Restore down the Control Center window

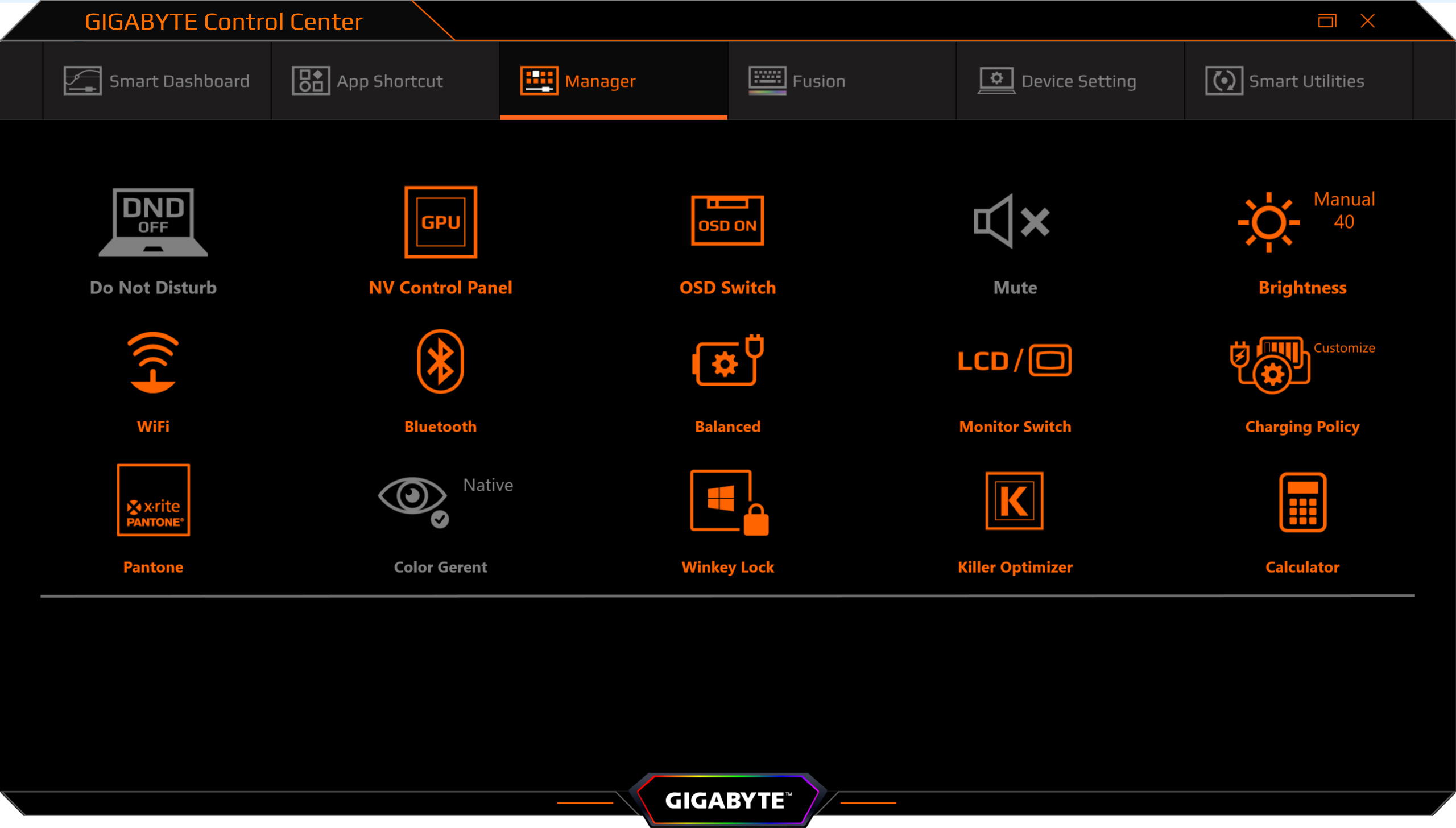[x=1327, y=21]
